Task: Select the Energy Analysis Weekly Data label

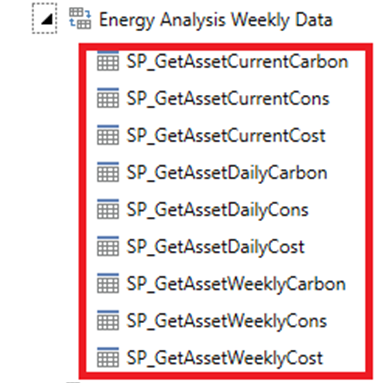Action: click(x=216, y=20)
